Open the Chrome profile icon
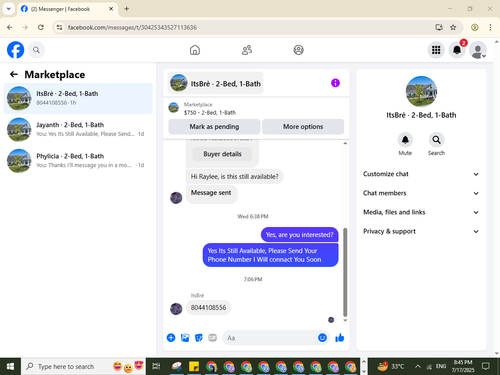Image resolution: width=500 pixels, height=375 pixels. (x=475, y=27)
